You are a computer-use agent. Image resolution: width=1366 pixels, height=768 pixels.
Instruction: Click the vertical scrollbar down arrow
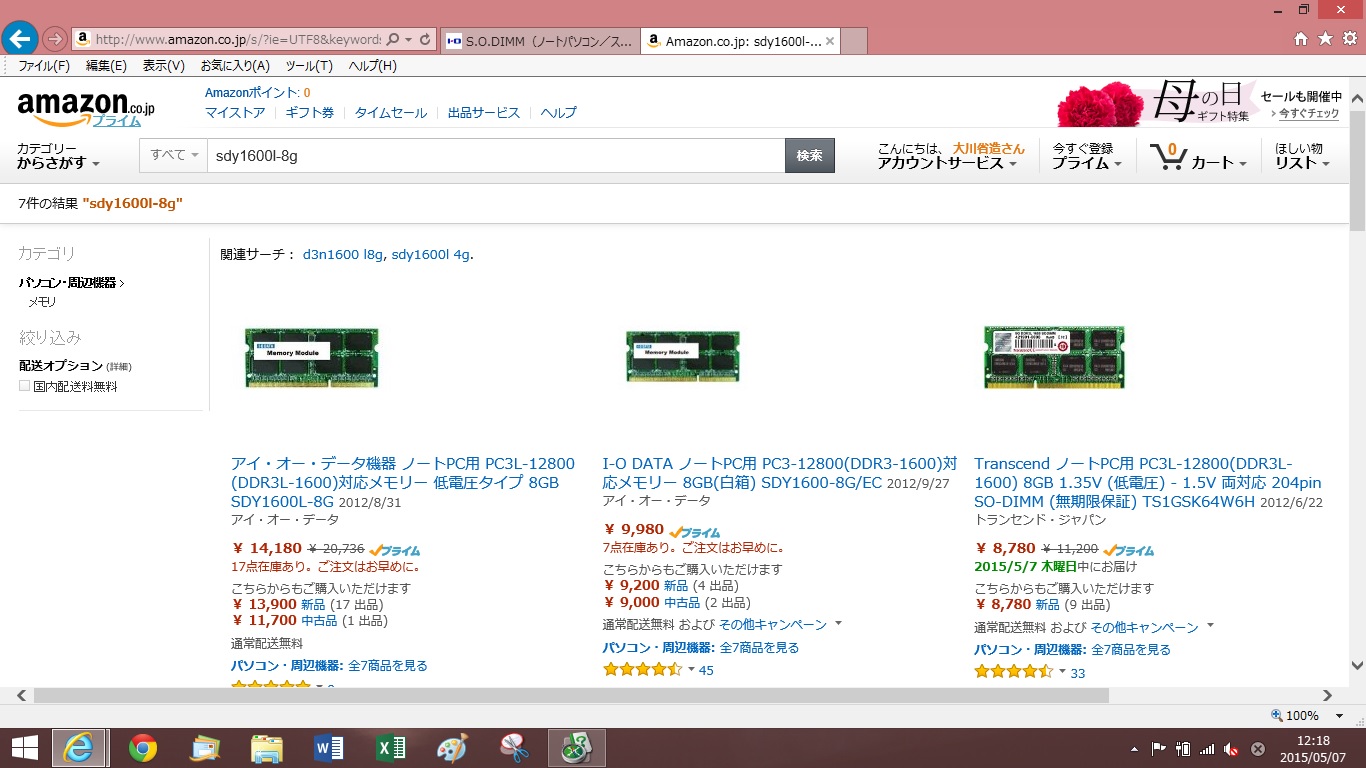pyautogui.click(x=1357, y=665)
